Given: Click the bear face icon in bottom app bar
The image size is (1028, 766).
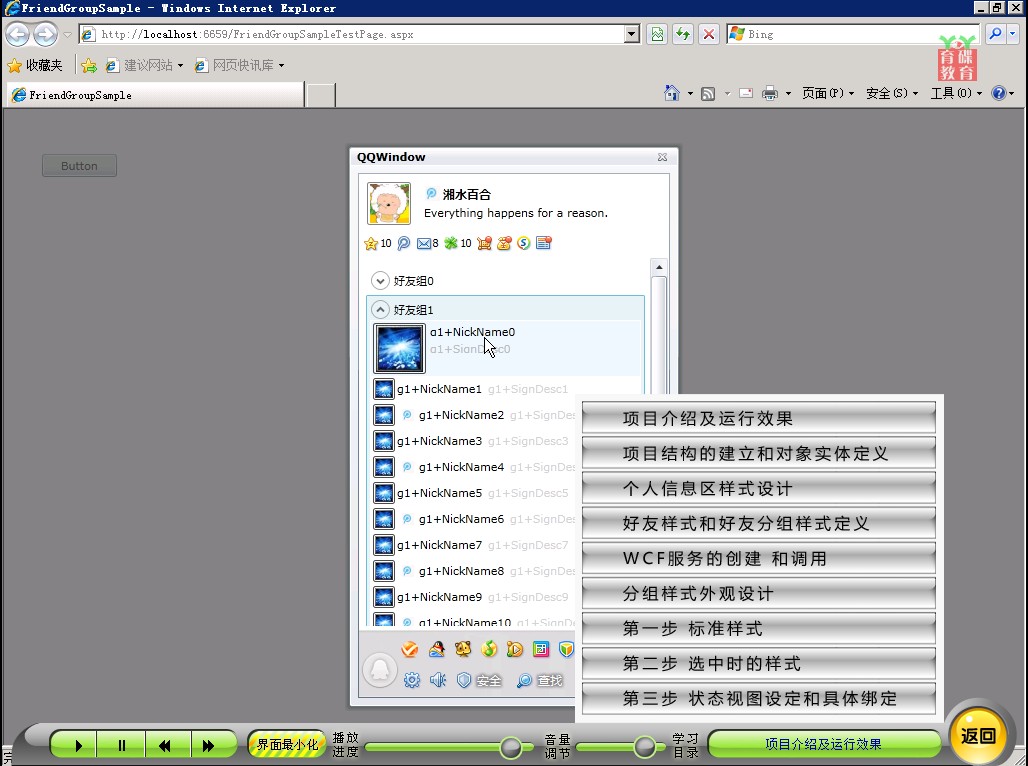Looking at the screenshot, I should click(463, 649).
